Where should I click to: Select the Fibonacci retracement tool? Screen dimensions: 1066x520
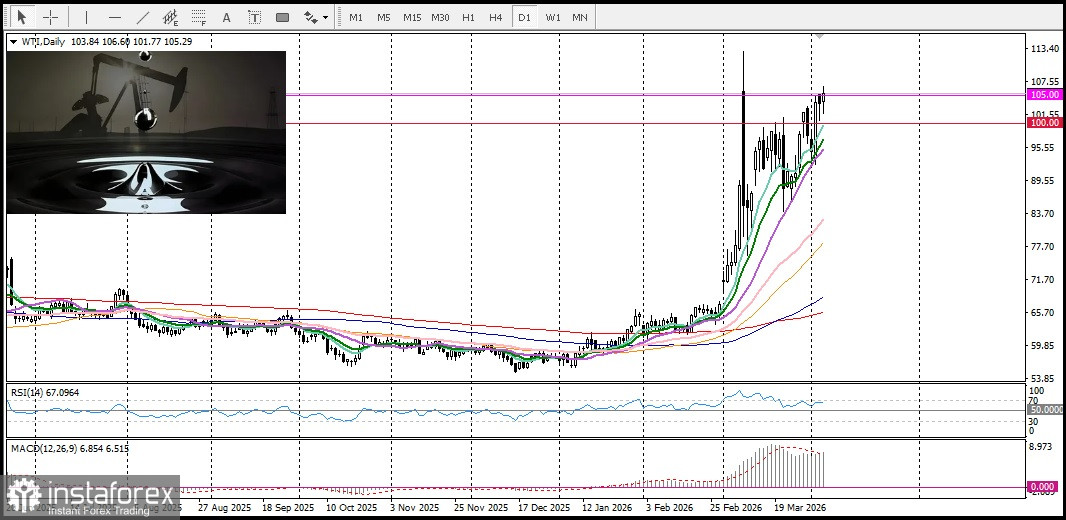(x=198, y=17)
